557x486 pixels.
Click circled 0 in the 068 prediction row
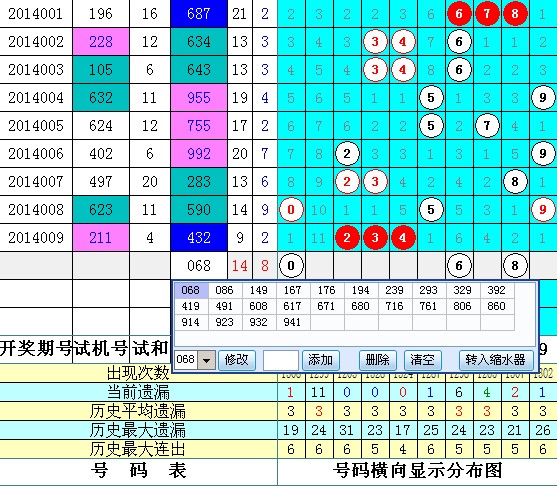[x=291, y=266]
